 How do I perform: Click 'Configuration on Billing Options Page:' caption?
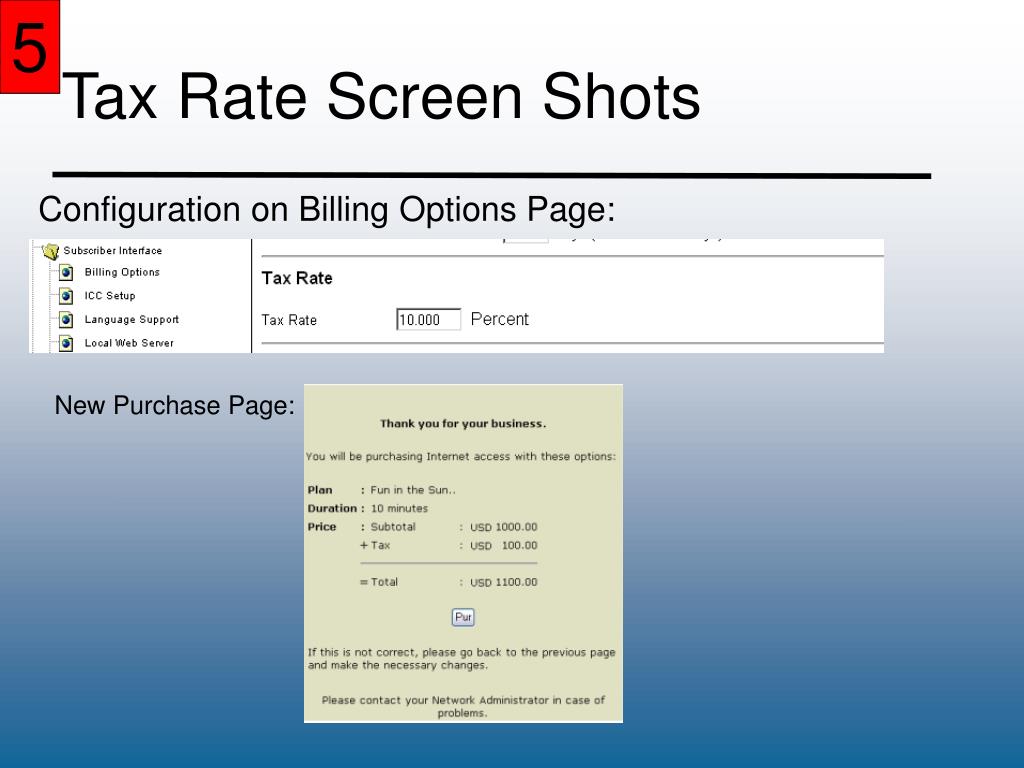(x=327, y=210)
